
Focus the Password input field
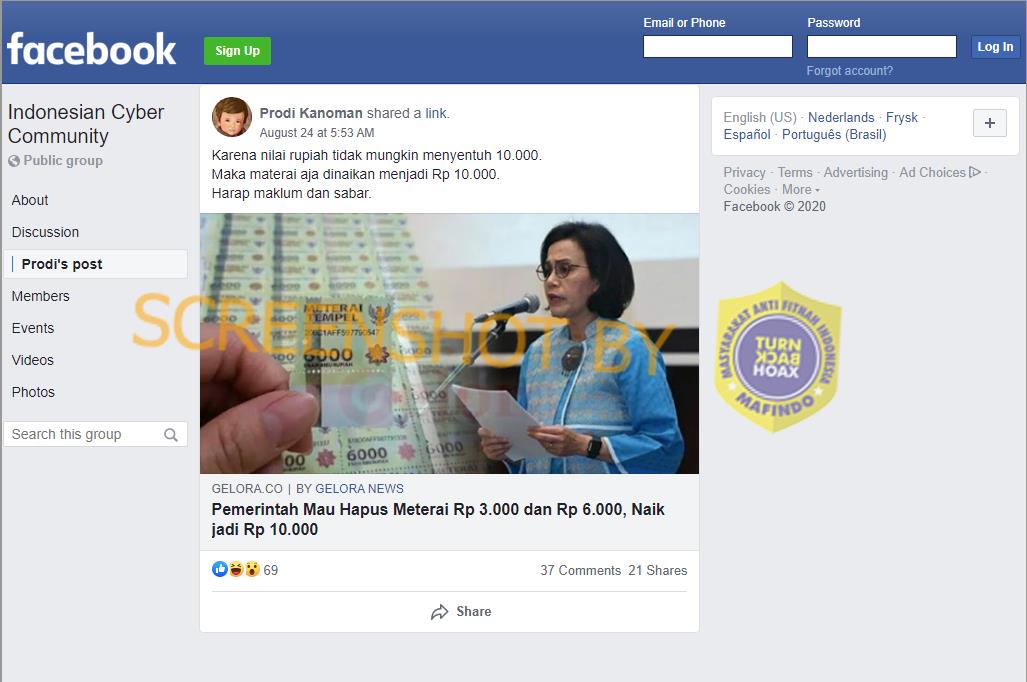click(882, 47)
